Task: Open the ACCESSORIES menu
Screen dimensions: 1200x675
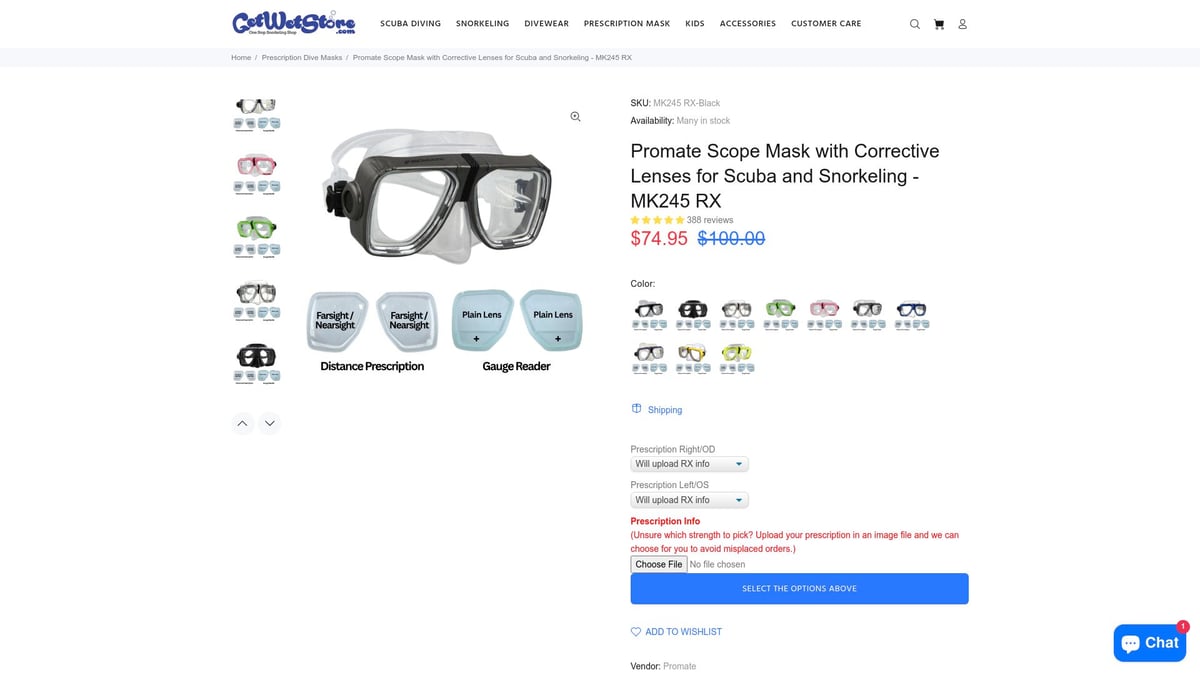Action: [747, 23]
